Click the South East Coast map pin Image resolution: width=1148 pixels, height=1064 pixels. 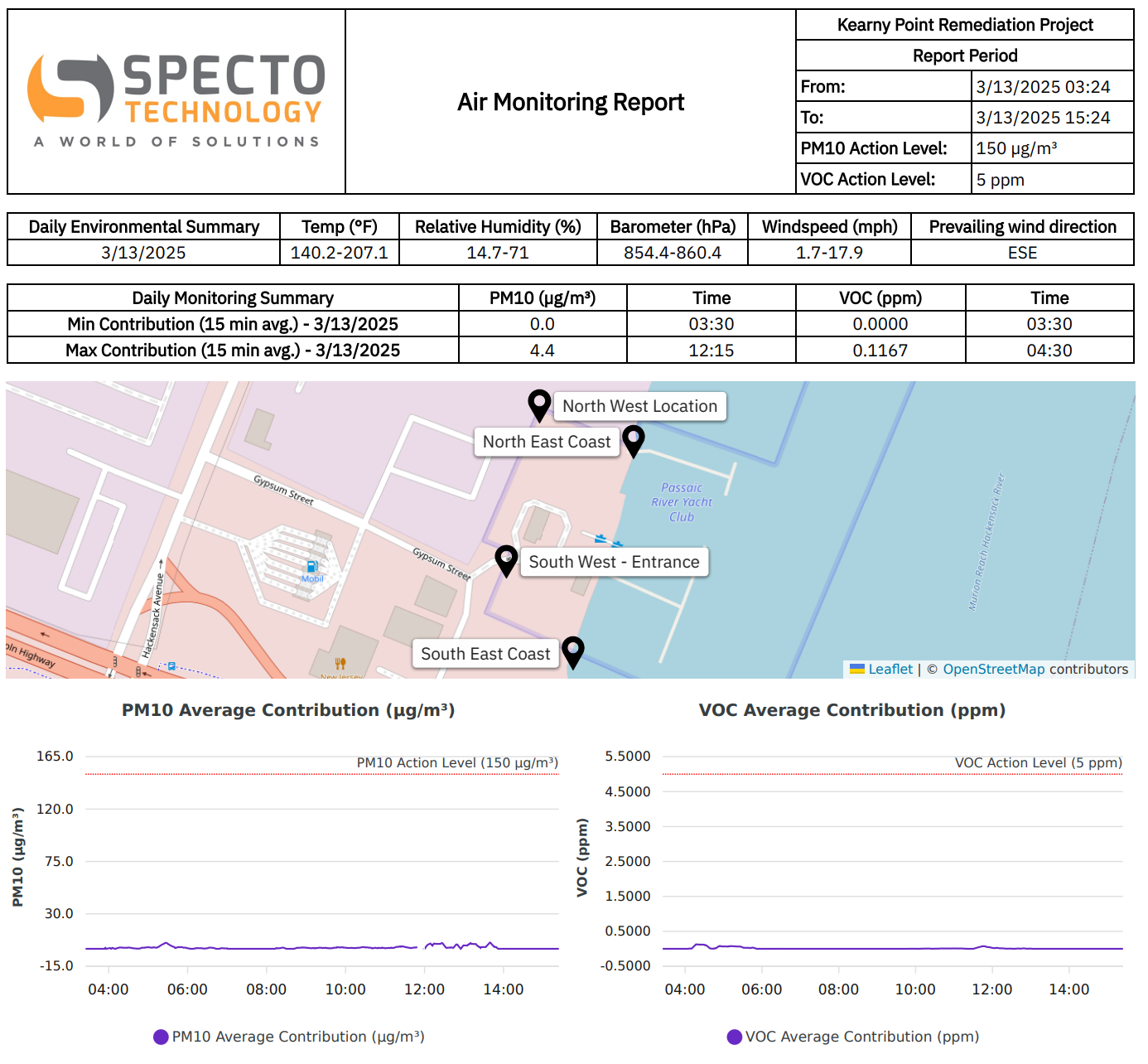tap(573, 652)
